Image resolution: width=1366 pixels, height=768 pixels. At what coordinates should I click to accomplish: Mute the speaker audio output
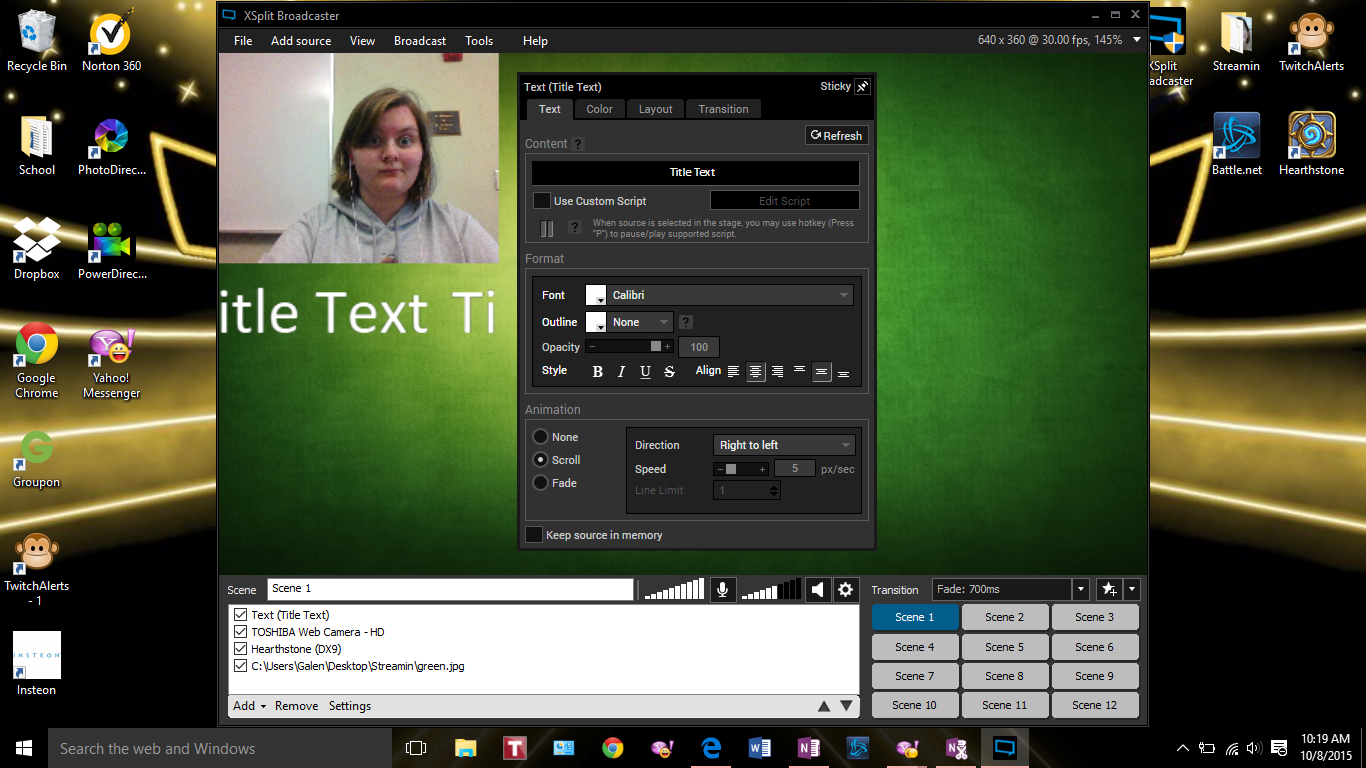coord(817,589)
